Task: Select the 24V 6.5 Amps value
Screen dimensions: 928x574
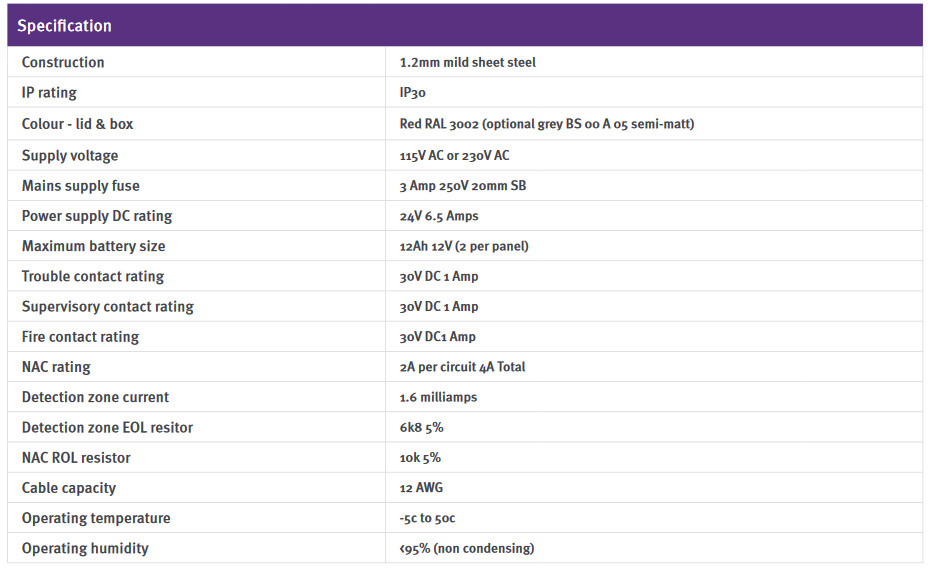Action: point(438,216)
